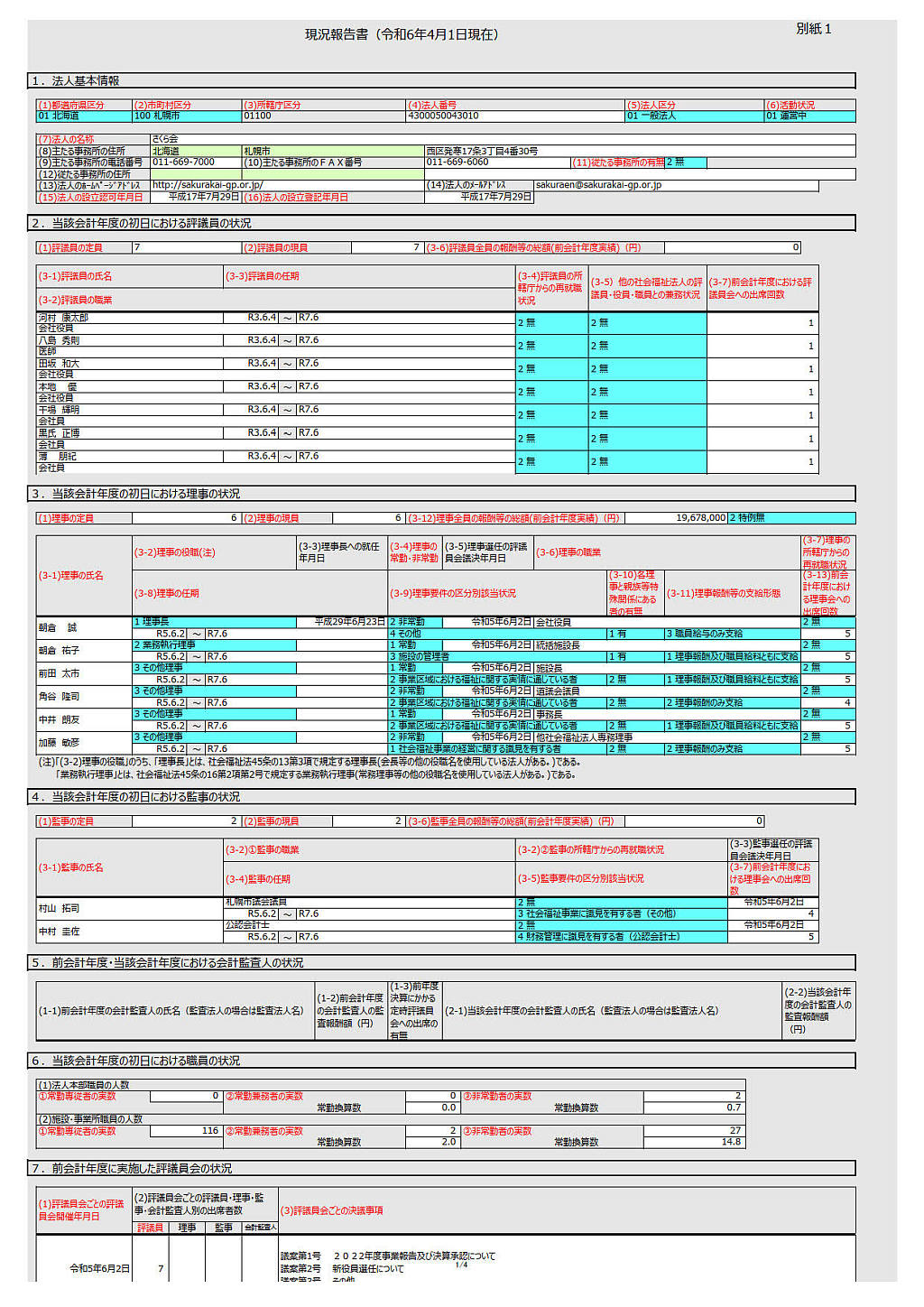Screen dimensions: 924x1307
Task: Click section header '1．法人基本情報'
Action: [x=77, y=81]
